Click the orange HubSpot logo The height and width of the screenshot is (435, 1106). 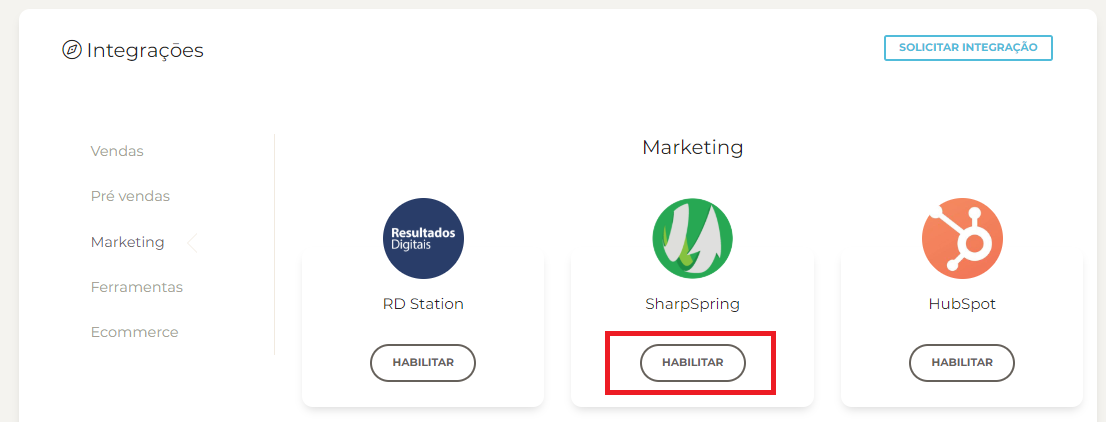click(x=961, y=238)
